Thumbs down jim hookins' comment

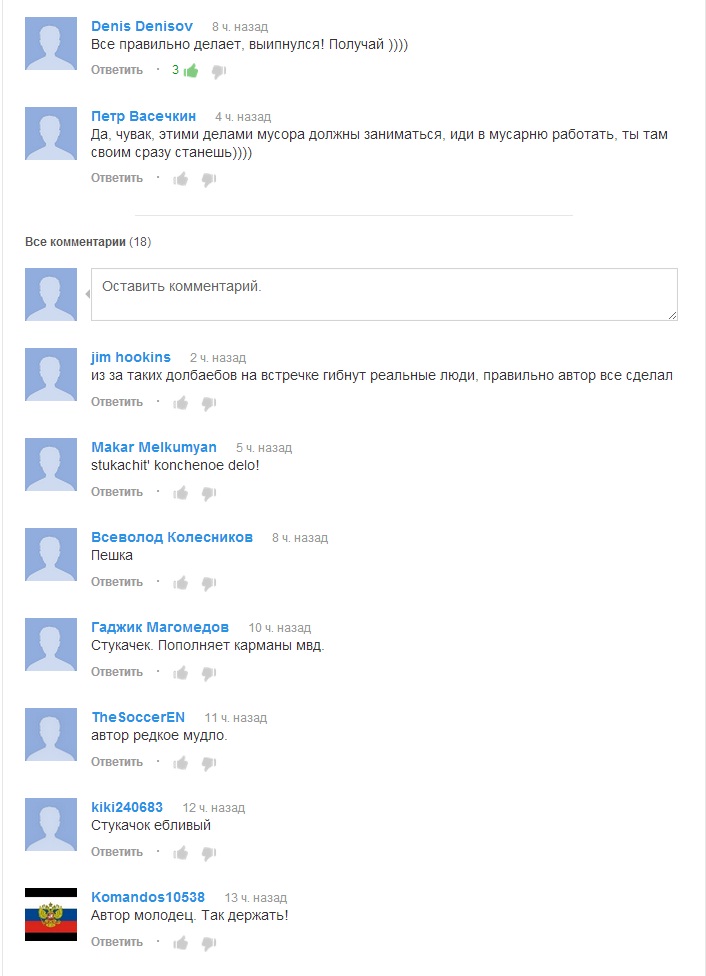pos(209,403)
